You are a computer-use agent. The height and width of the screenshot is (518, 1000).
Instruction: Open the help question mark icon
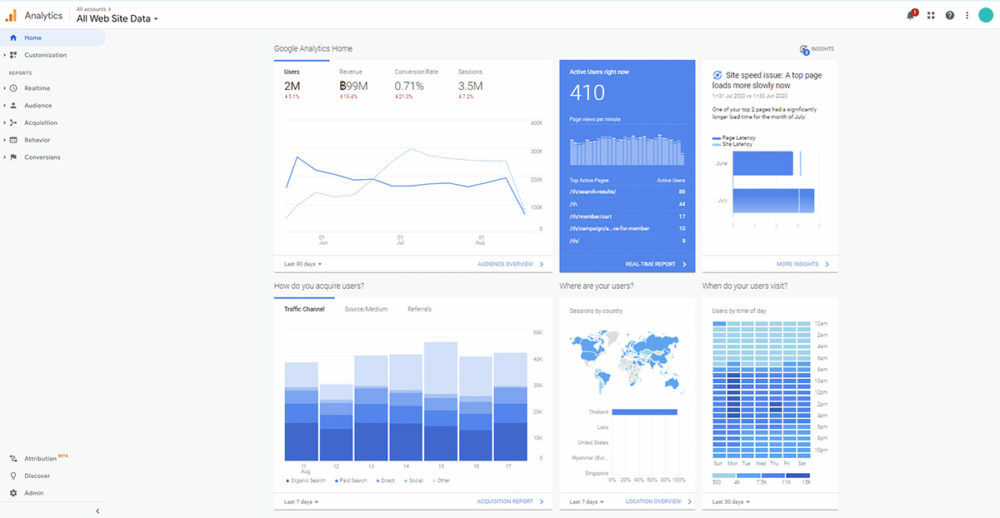pos(950,15)
